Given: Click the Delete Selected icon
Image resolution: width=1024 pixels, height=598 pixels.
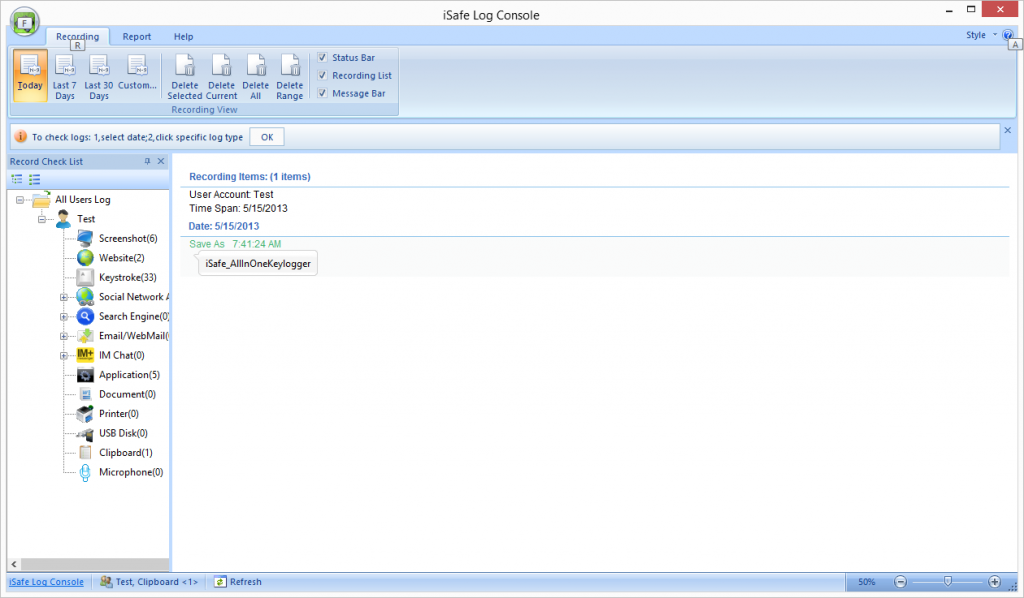Looking at the screenshot, I should (x=184, y=76).
